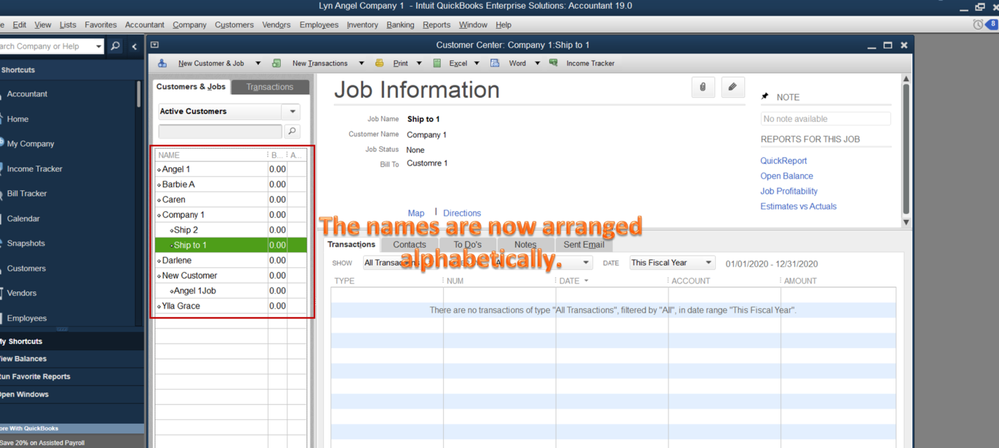Open the Accountant menu
This screenshot has width=999, height=448.
click(145, 25)
